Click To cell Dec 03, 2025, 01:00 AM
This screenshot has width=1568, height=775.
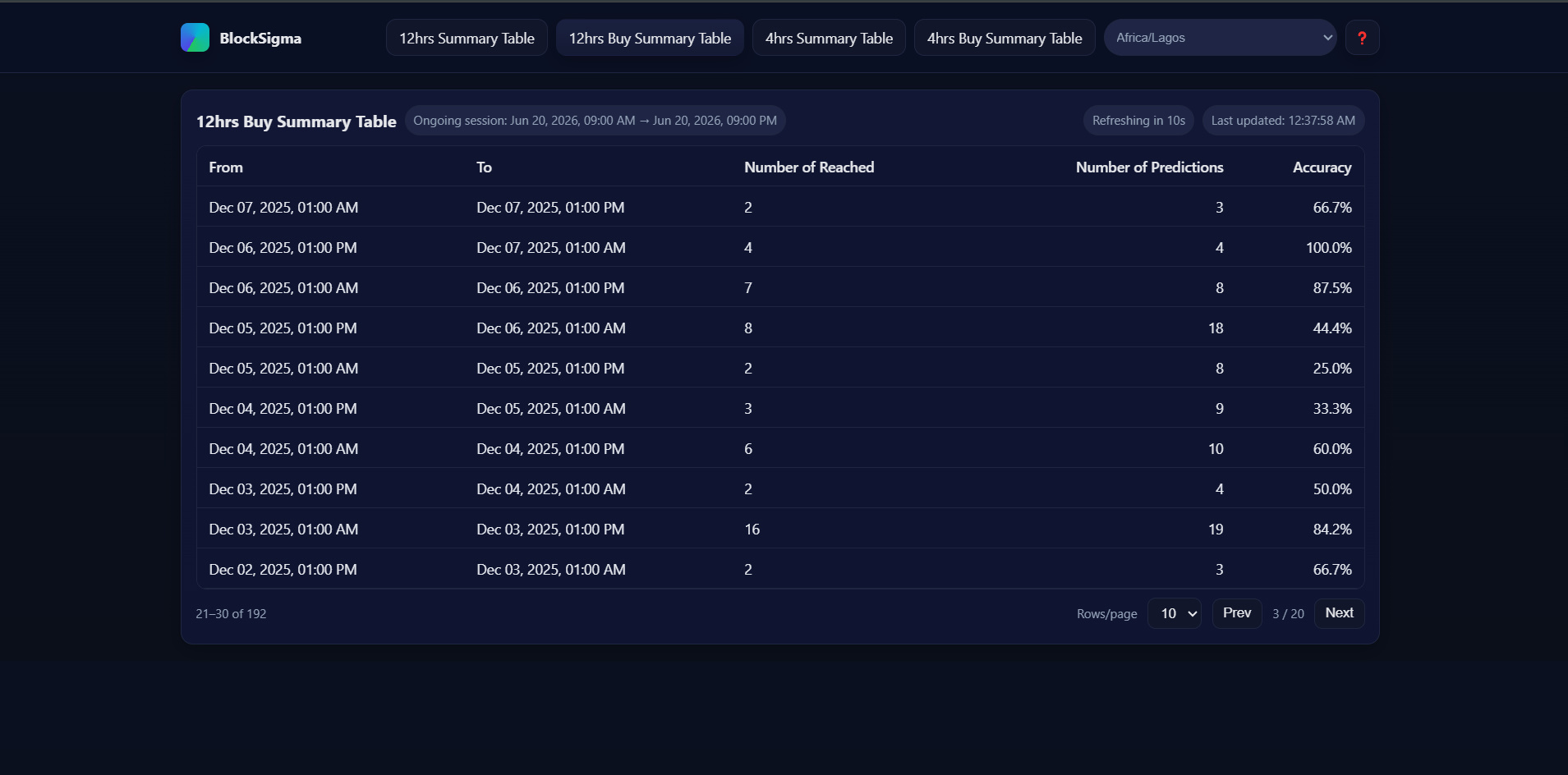coord(551,570)
